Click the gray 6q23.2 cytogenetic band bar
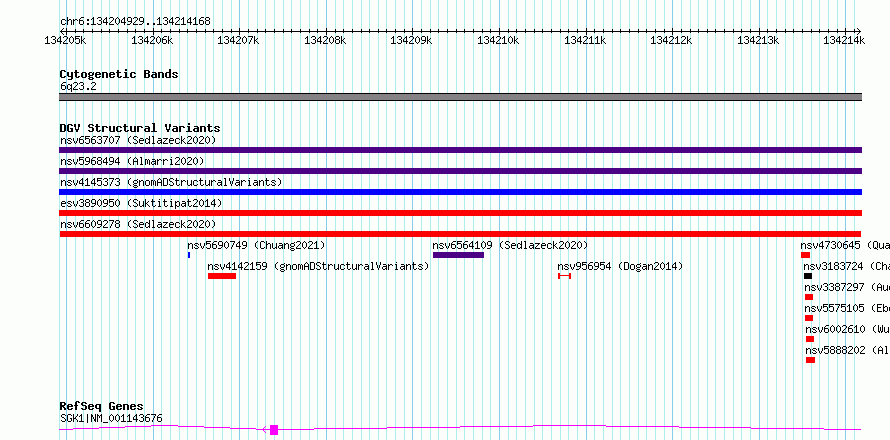 click(x=460, y=97)
